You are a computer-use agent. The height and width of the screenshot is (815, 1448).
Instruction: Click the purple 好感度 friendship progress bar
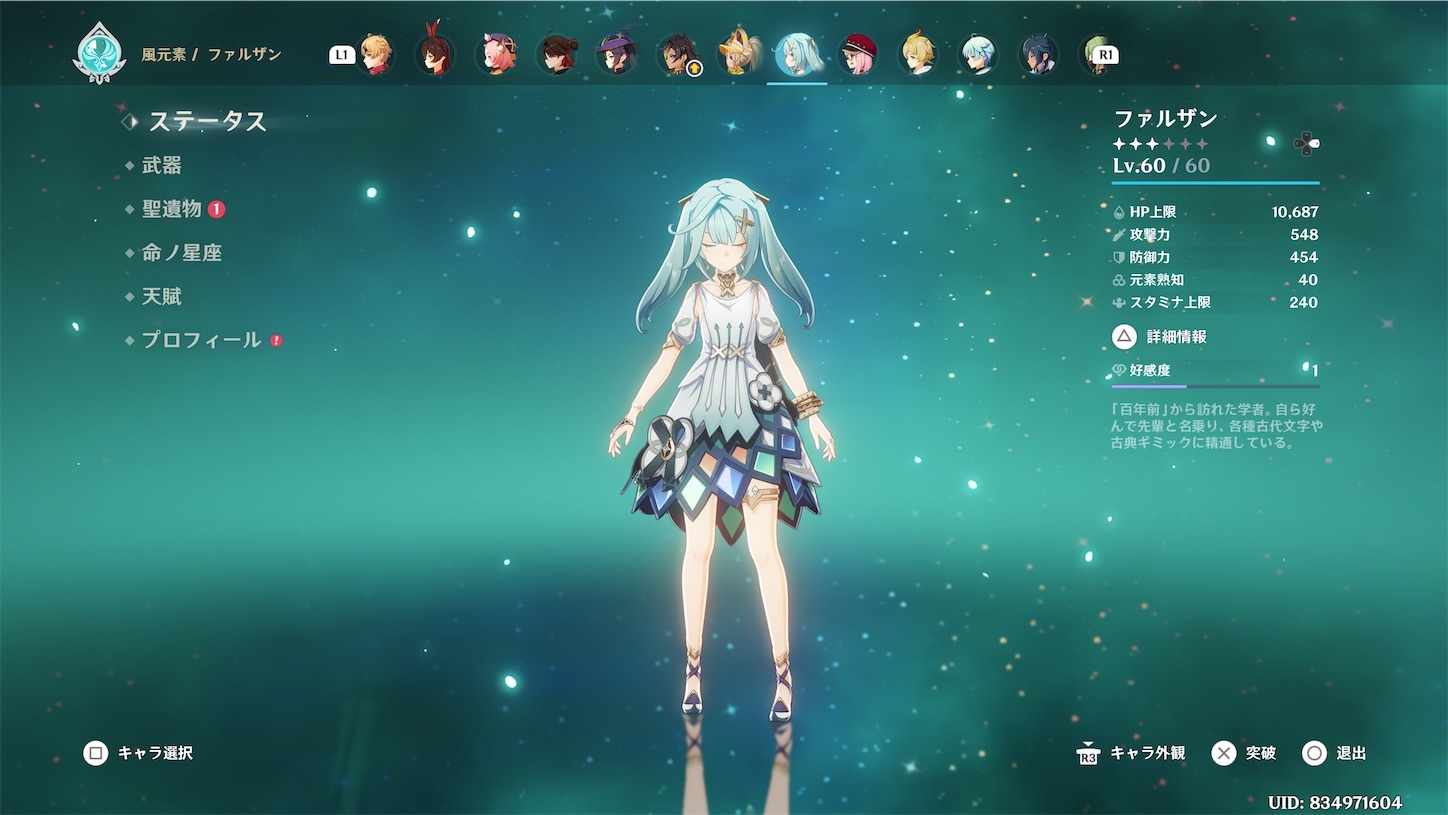click(x=1215, y=386)
